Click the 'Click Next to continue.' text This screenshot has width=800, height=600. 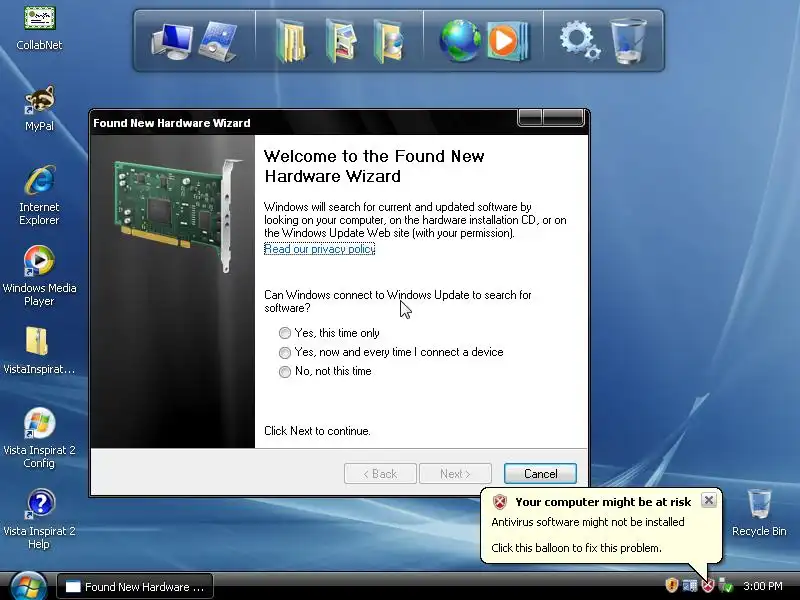[x=317, y=431]
